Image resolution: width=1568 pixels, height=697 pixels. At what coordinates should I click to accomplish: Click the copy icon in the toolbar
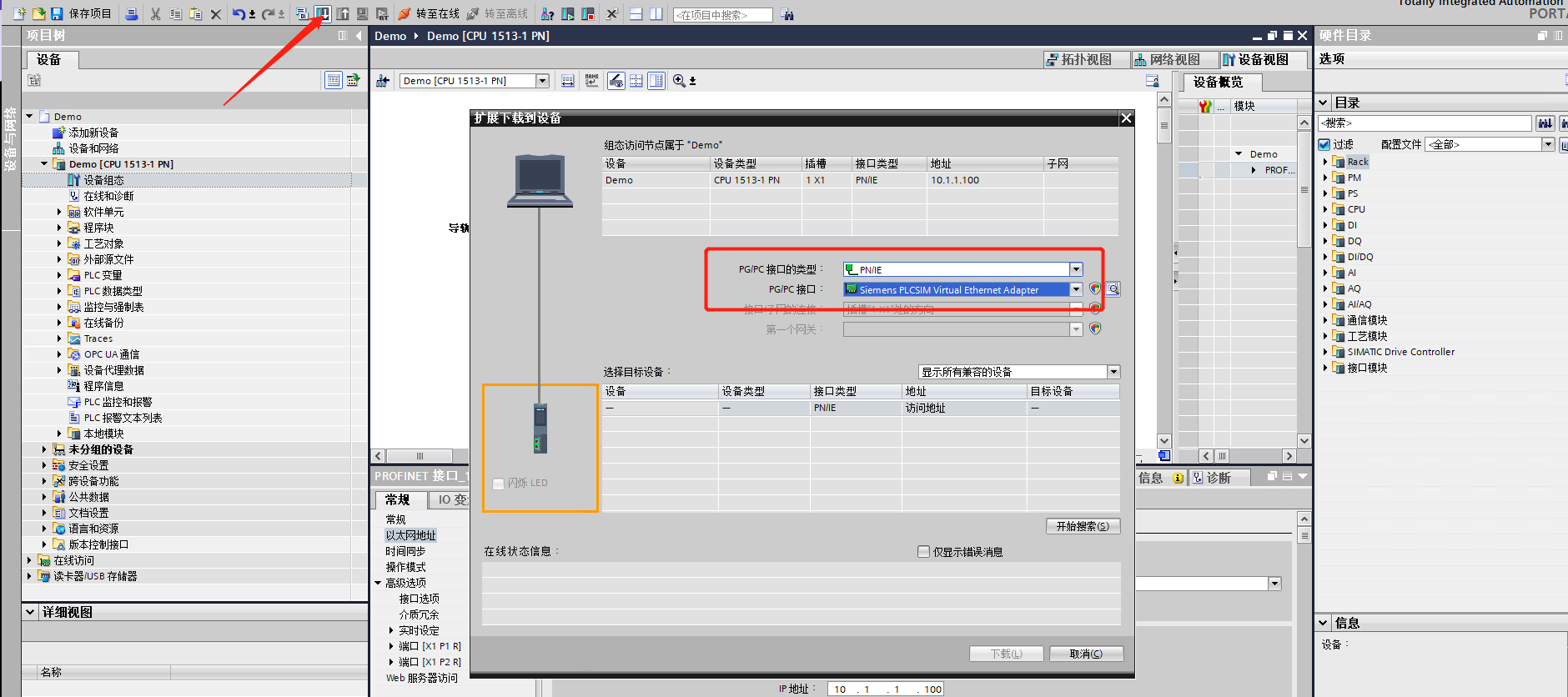(175, 14)
